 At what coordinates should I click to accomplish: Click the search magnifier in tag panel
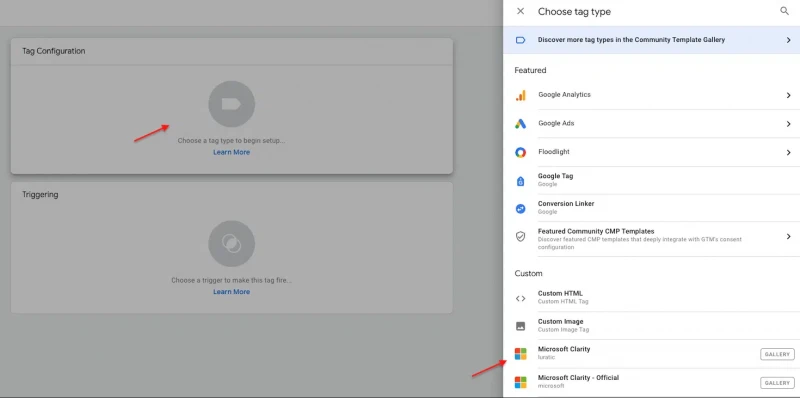(784, 11)
